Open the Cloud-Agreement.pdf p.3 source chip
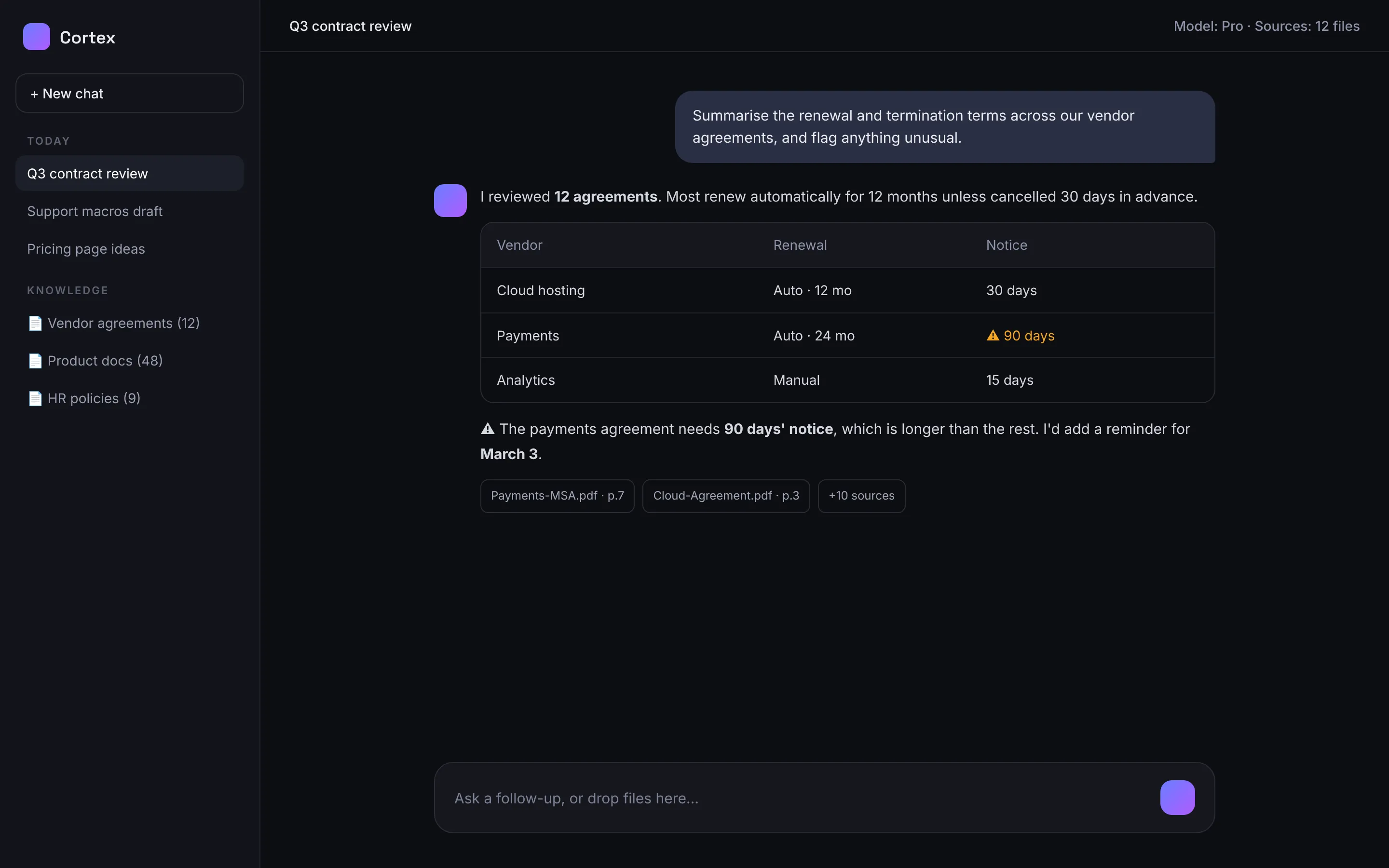 pyautogui.click(x=725, y=496)
